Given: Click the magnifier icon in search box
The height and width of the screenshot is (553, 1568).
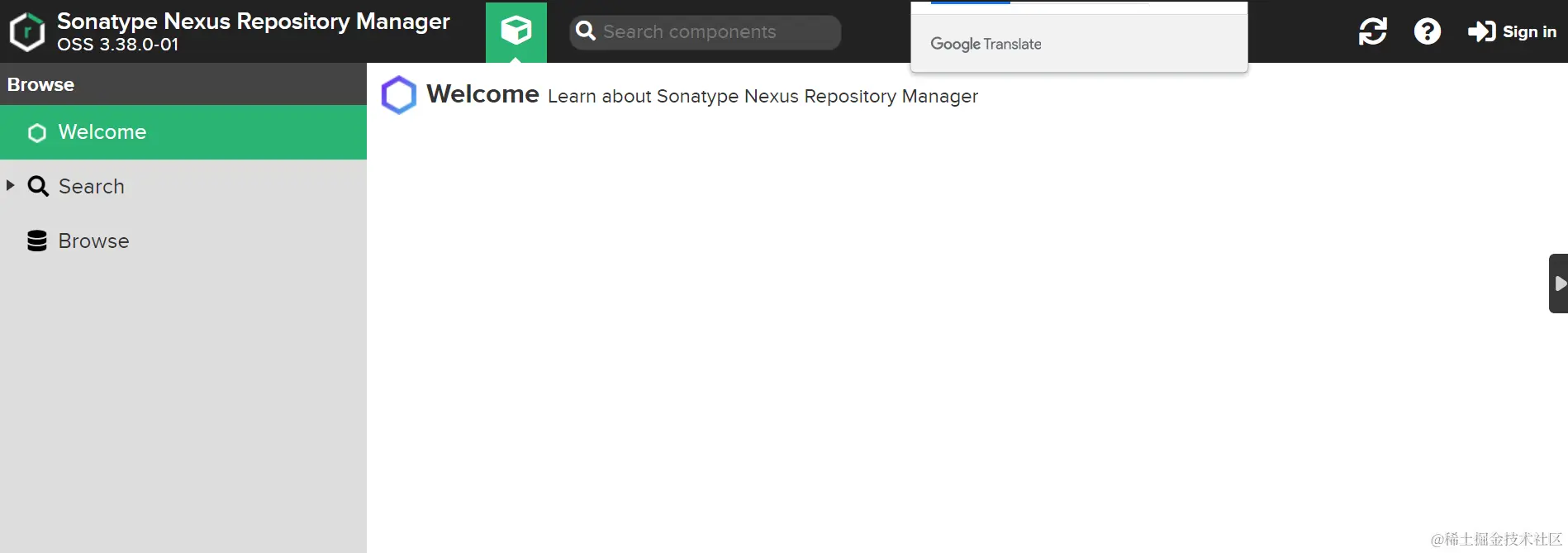Looking at the screenshot, I should pyautogui.click(x=586, y=31).
